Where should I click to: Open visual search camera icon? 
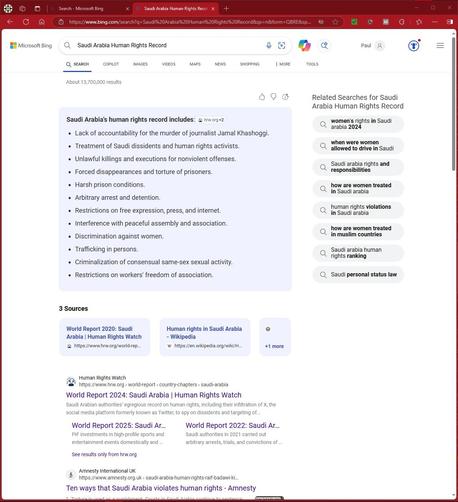282,45
